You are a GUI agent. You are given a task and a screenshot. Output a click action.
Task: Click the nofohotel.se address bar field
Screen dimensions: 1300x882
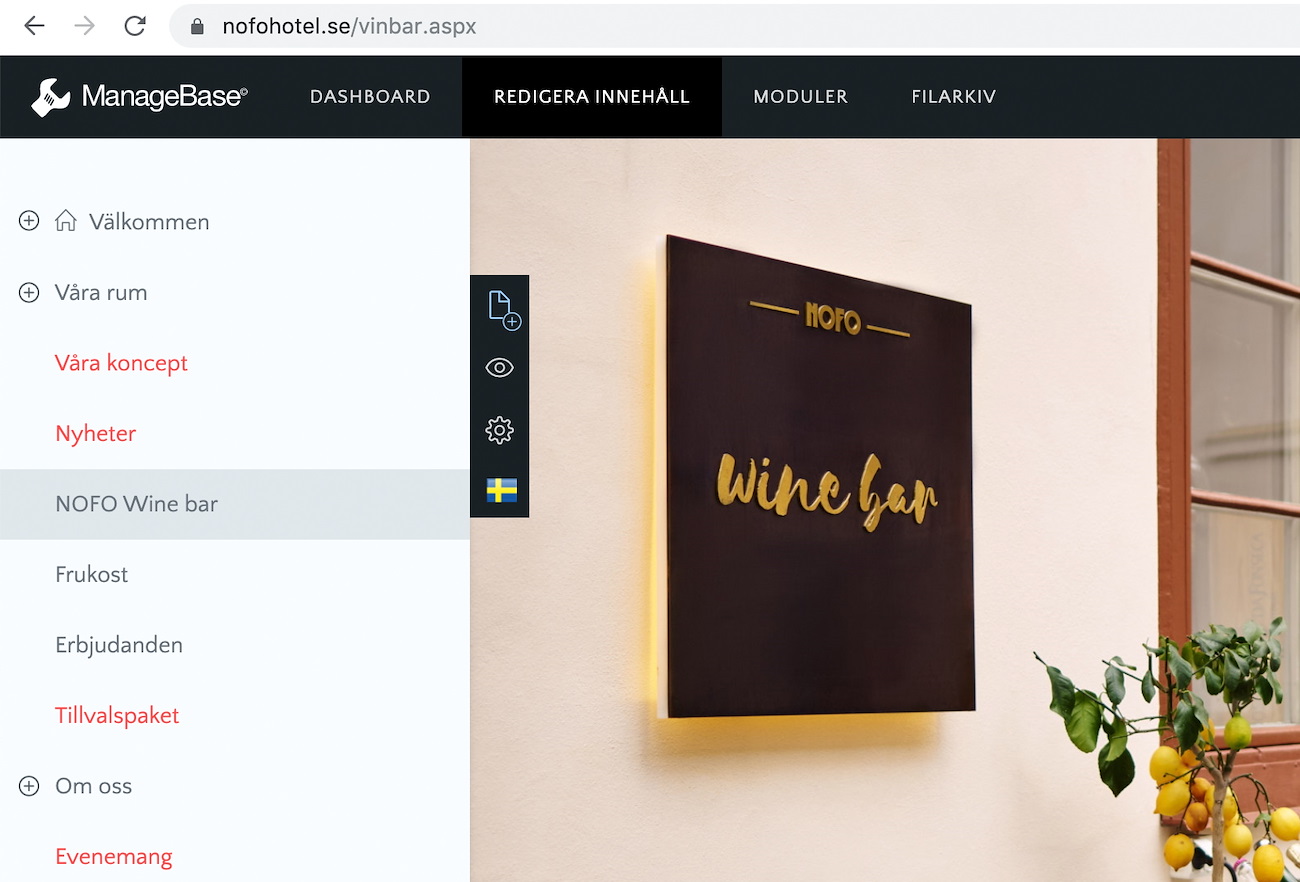point(735,27)
